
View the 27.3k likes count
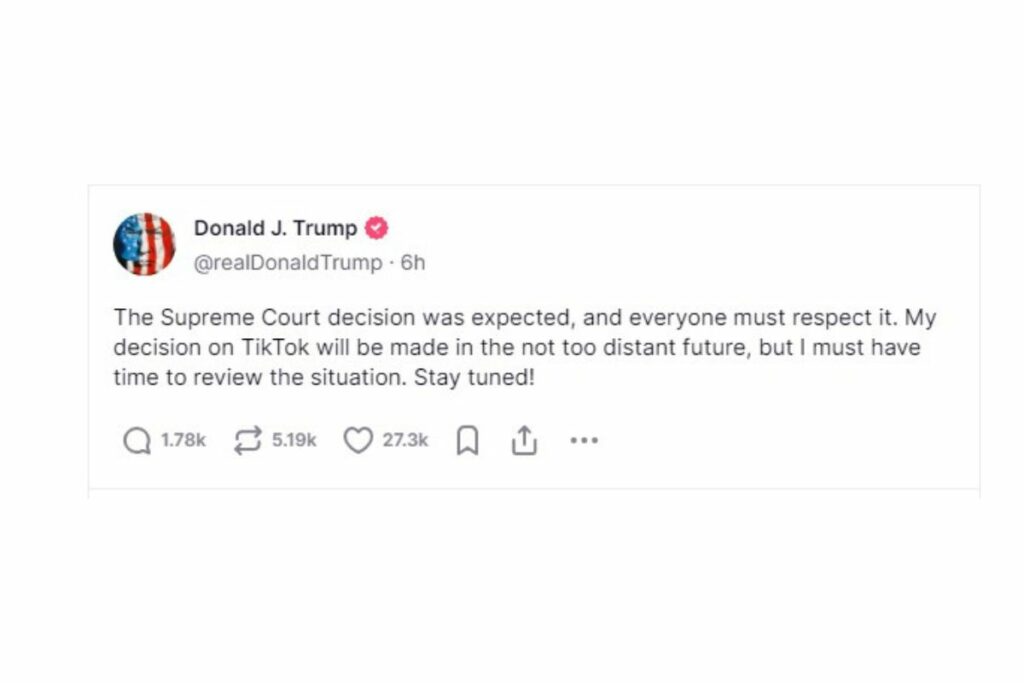click(x=406, y=441)
